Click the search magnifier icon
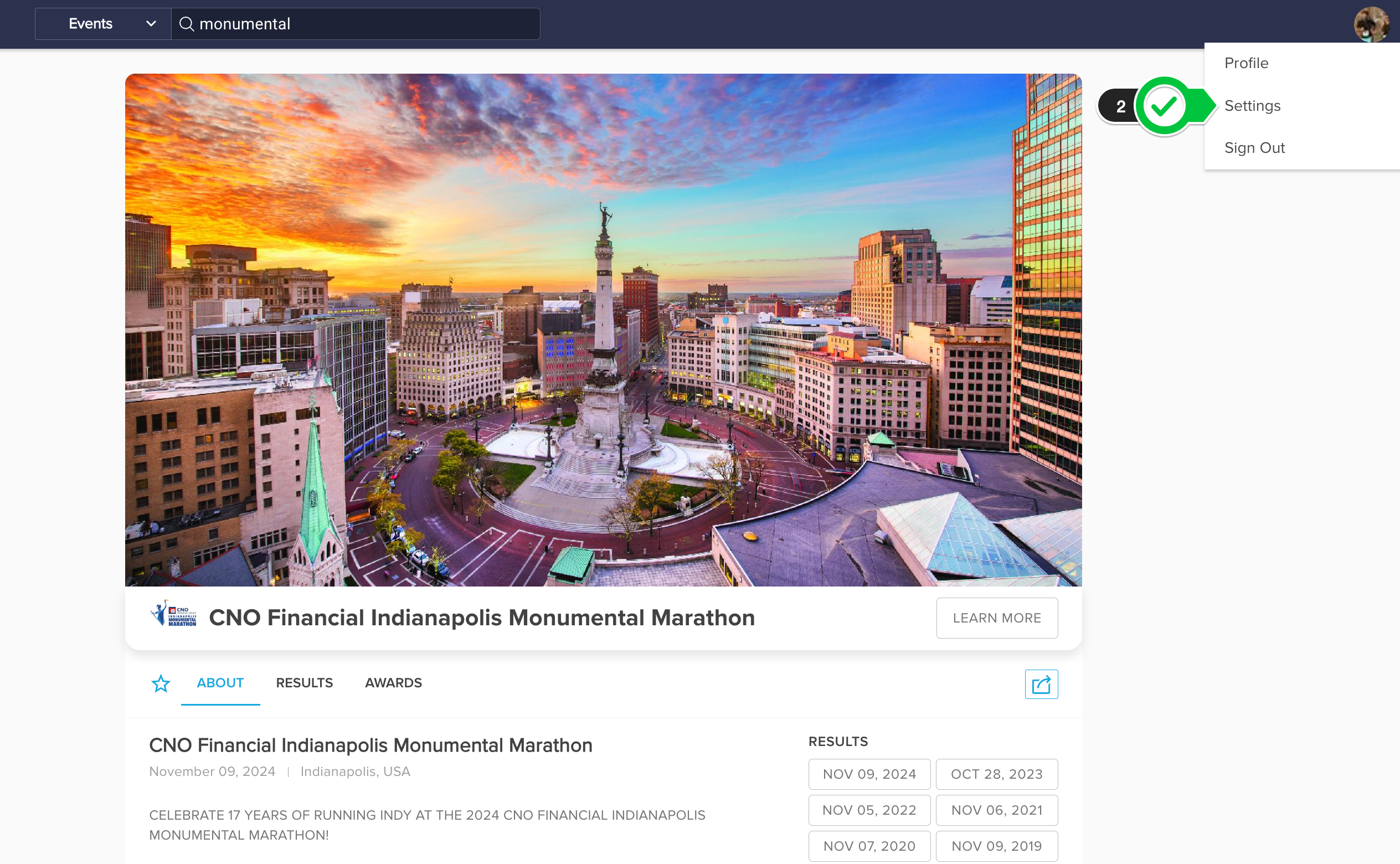1400x864 pixels. 186,24
